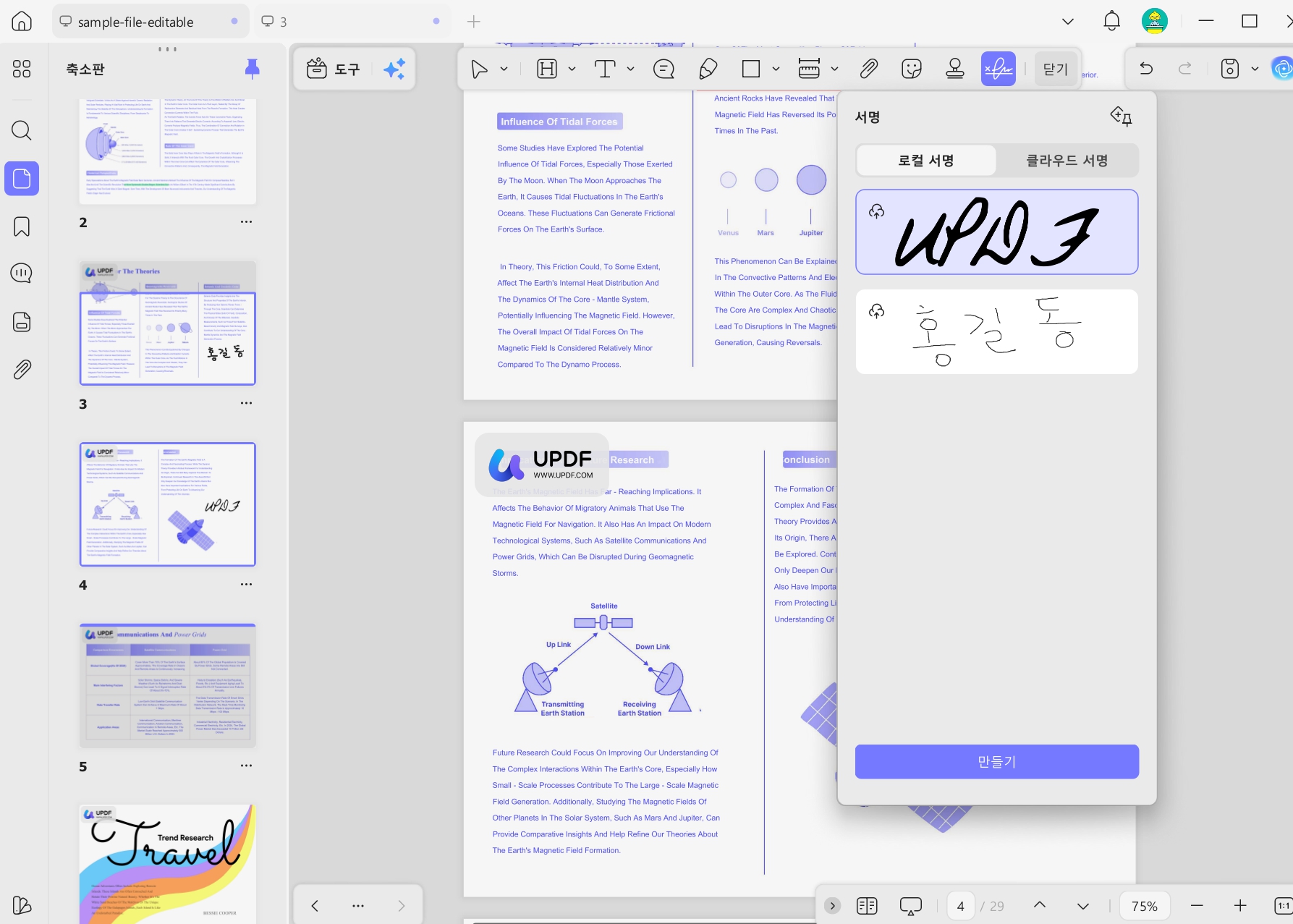Switch to the 클라우드 서명 tab
The image size is (1293, 924).
[x=1067, y=161]
